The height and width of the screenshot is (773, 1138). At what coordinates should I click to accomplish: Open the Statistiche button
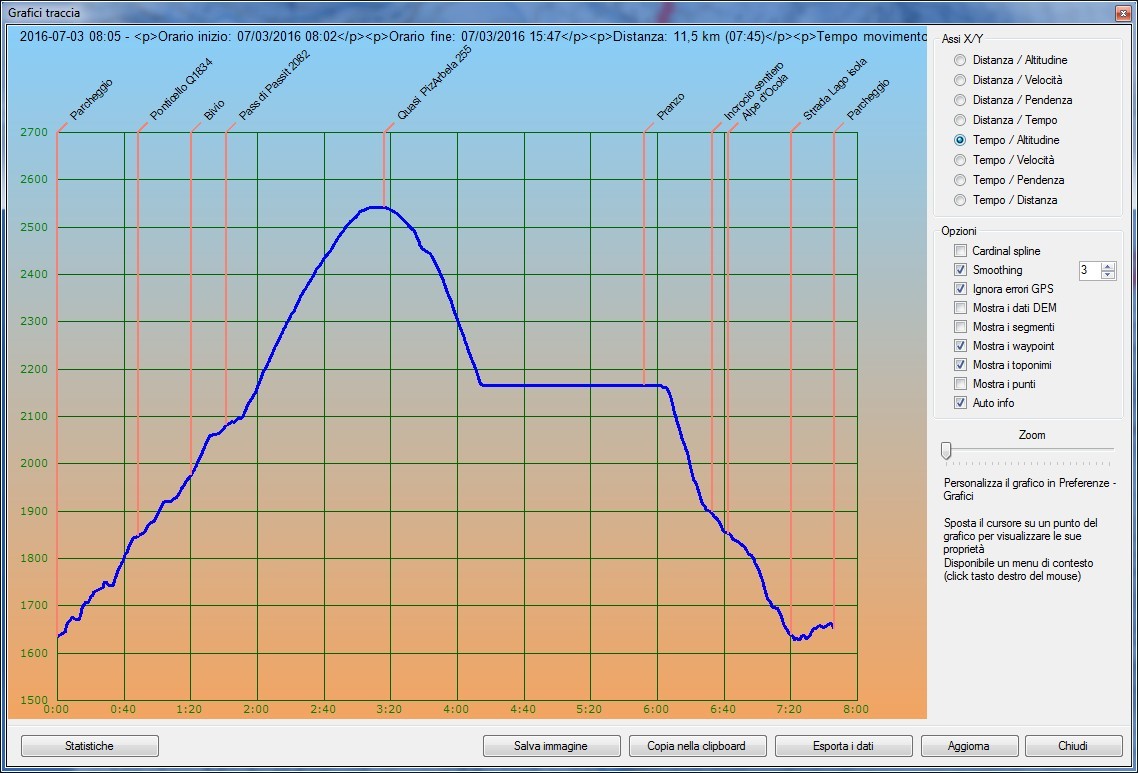90,746
